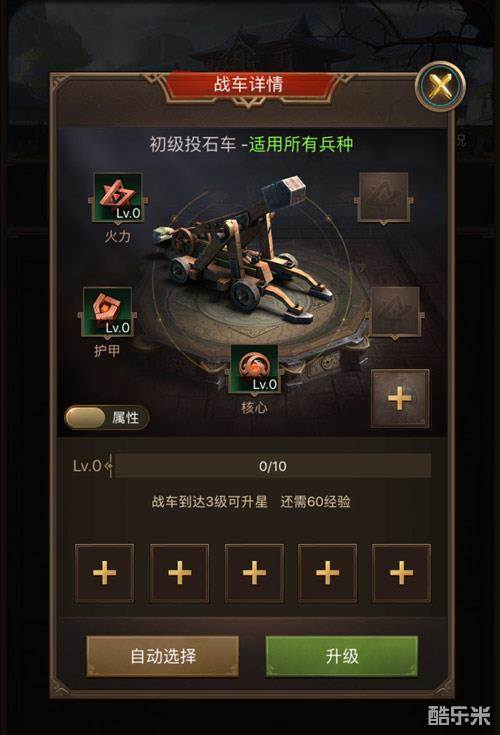500x735 pixels.
Task: Add material in the fifth plus slot
Action: 402,573
